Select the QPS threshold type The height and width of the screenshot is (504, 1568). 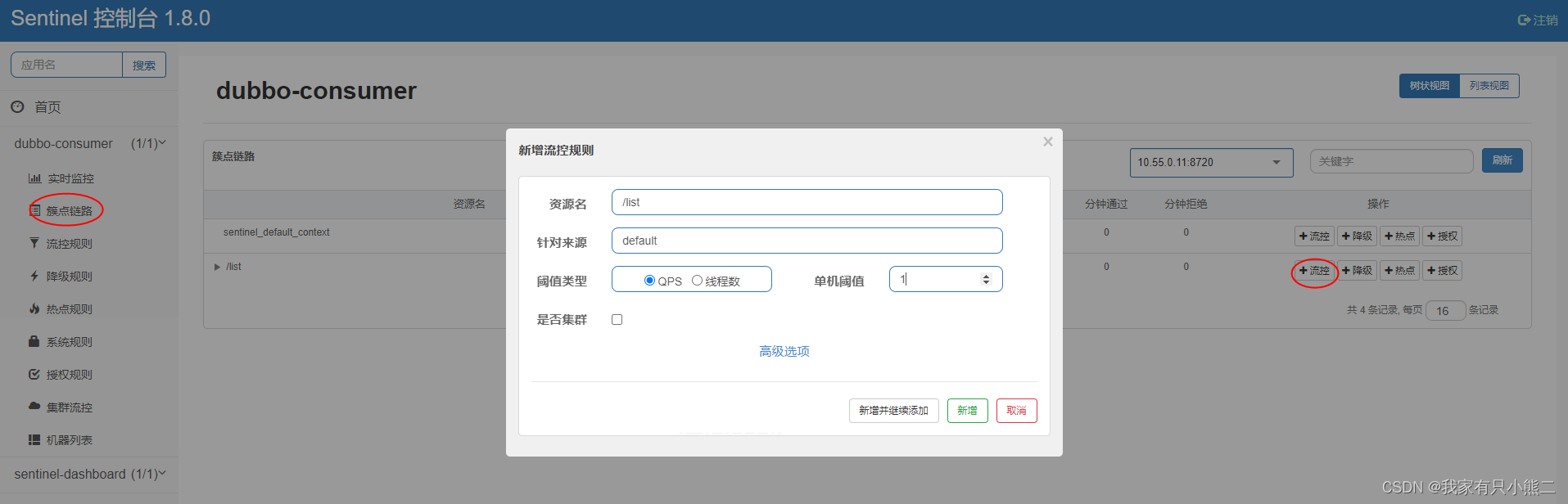649,281
